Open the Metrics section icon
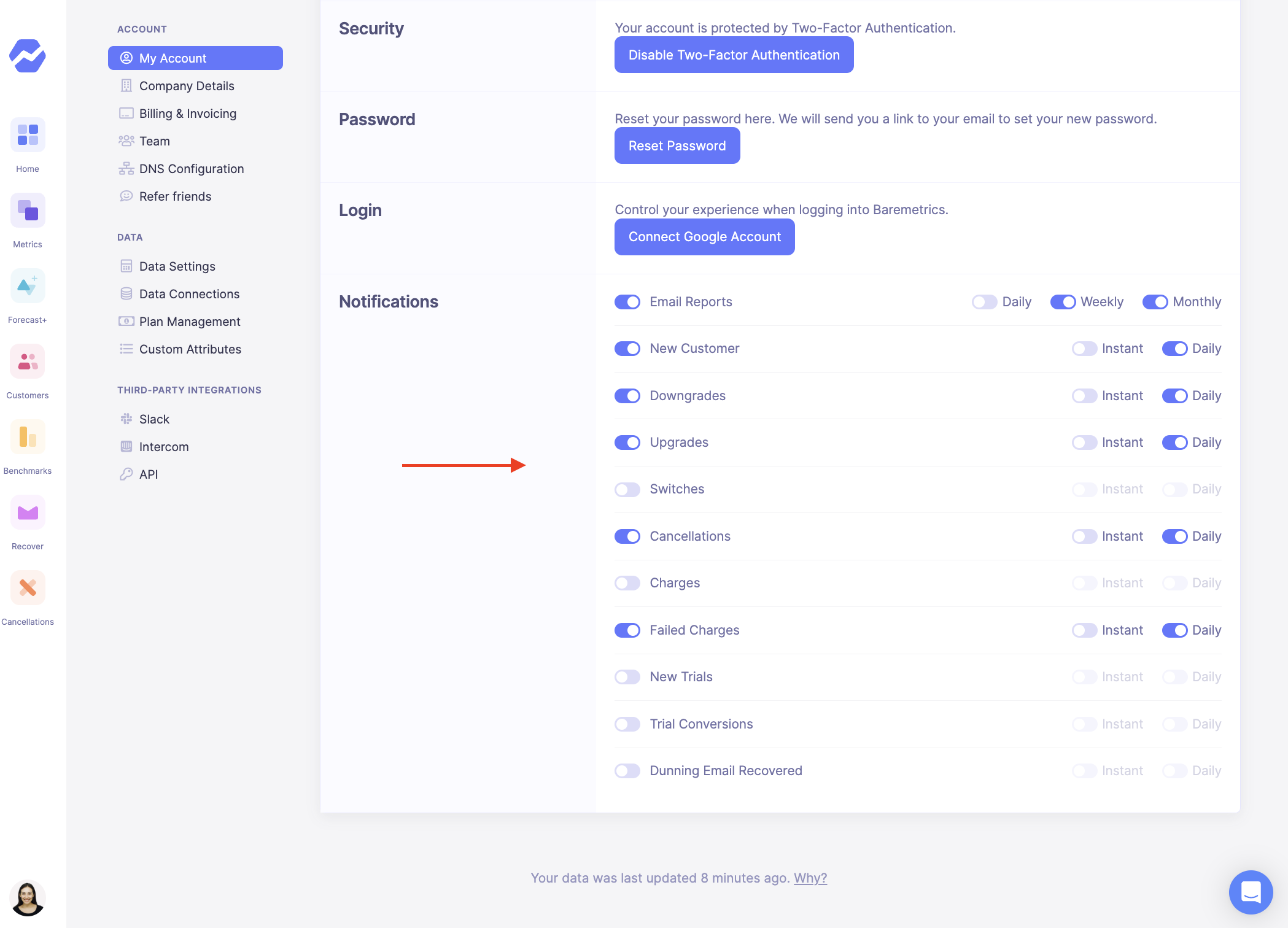The height and width of the screenshot is (928, 1288). tap(28, 211)
